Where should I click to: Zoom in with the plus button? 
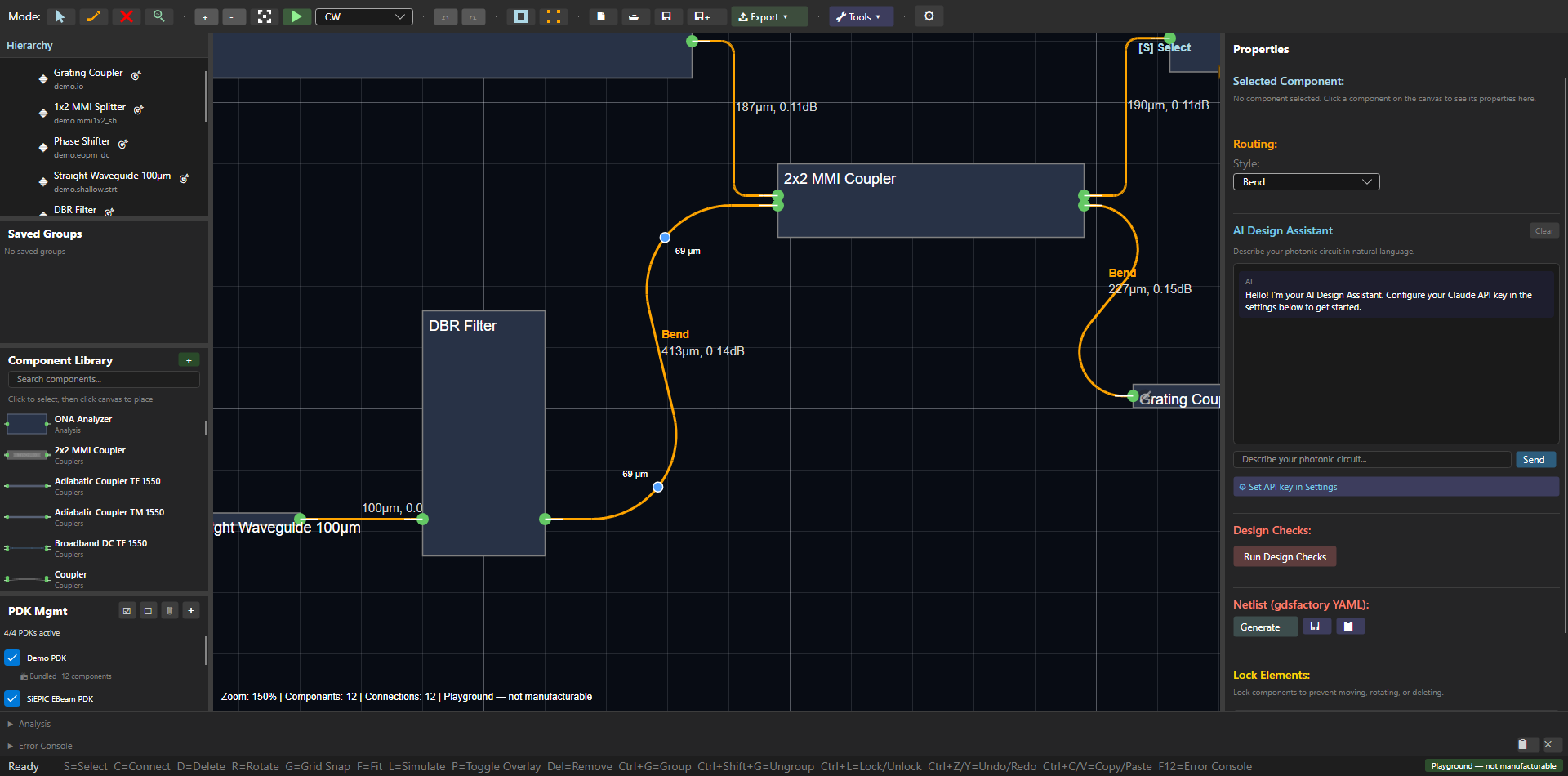[206, 16]
